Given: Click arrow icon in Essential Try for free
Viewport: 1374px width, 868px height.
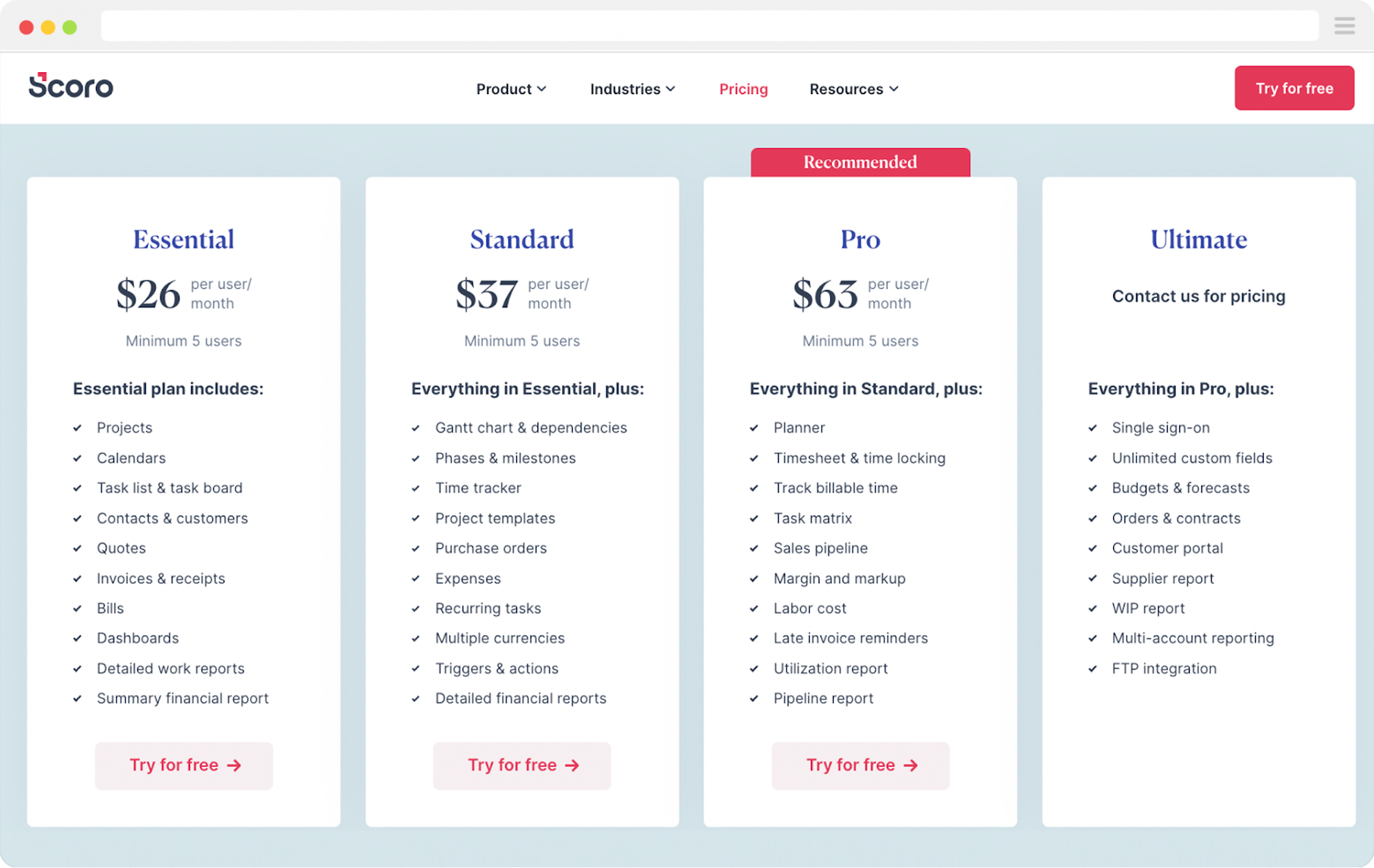Looking at the screenshot, I should pos(234,765).
